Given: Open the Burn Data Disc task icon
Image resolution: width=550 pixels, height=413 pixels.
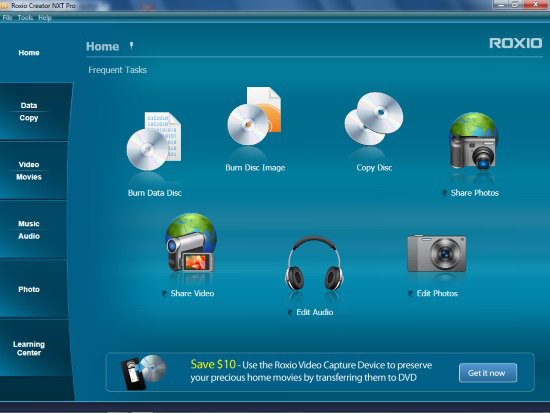Looking at the screenshot, I should coord(154,141).
